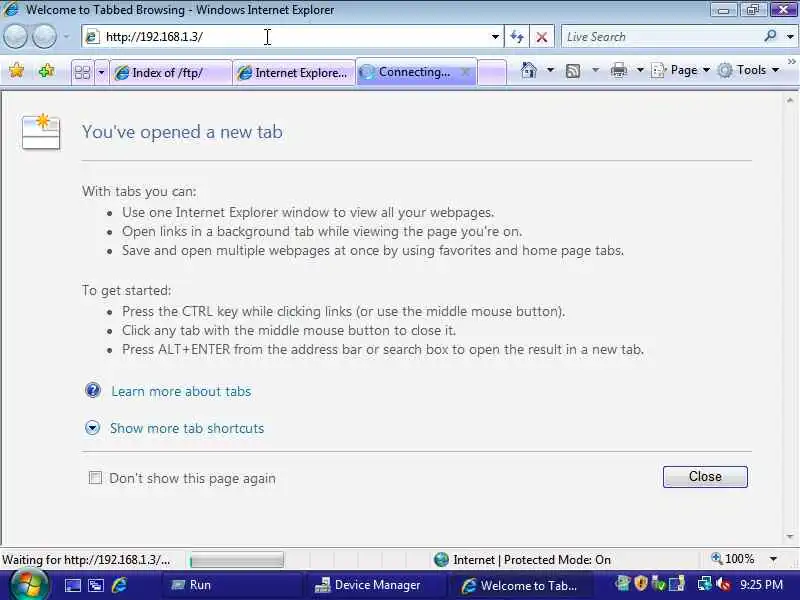Switch to the Internet Explorer tab
This screenshot has width=800, height=600.
pyautogui.click(x=294, y=73)
